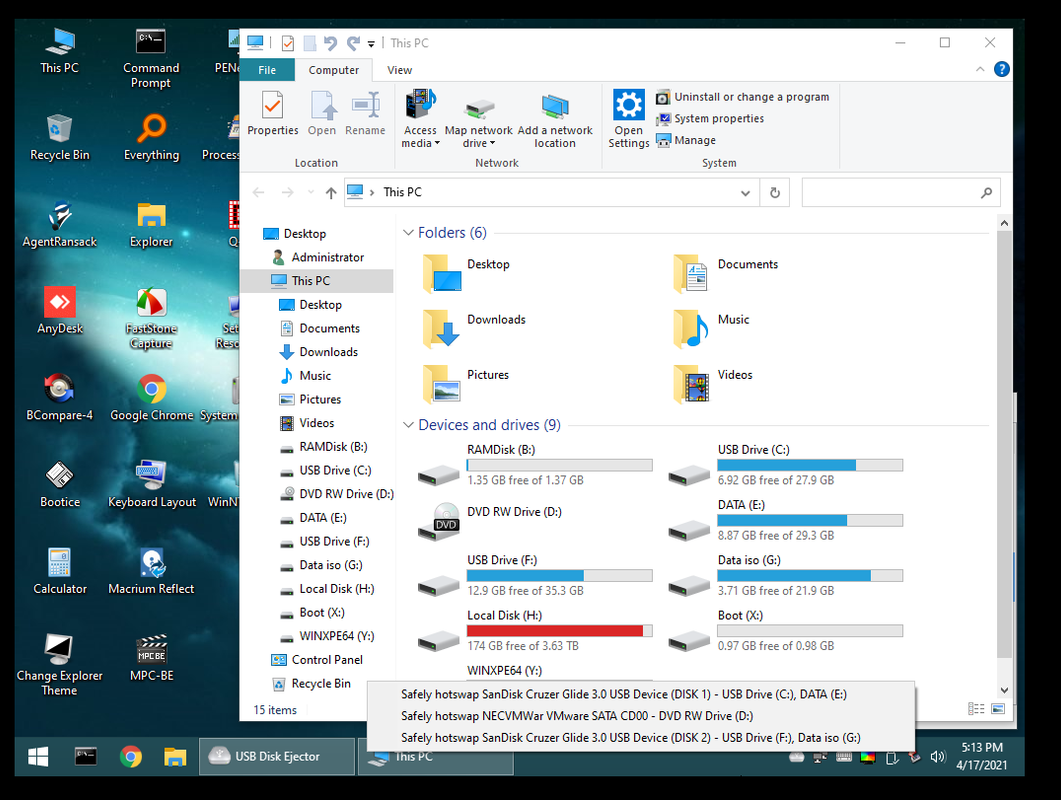1061x800 pixels.
Task: Open System properties from ribbon
Action: click(x=710, y=118)
